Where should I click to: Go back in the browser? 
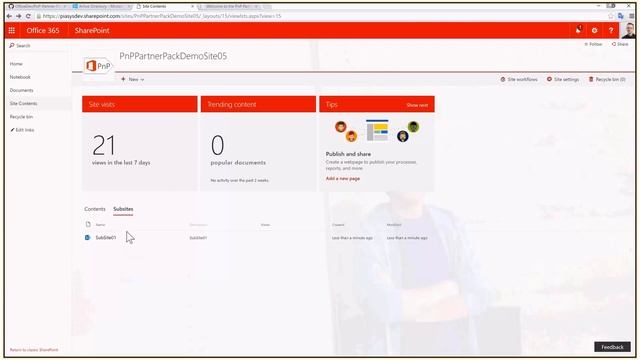tap(9, 16)
